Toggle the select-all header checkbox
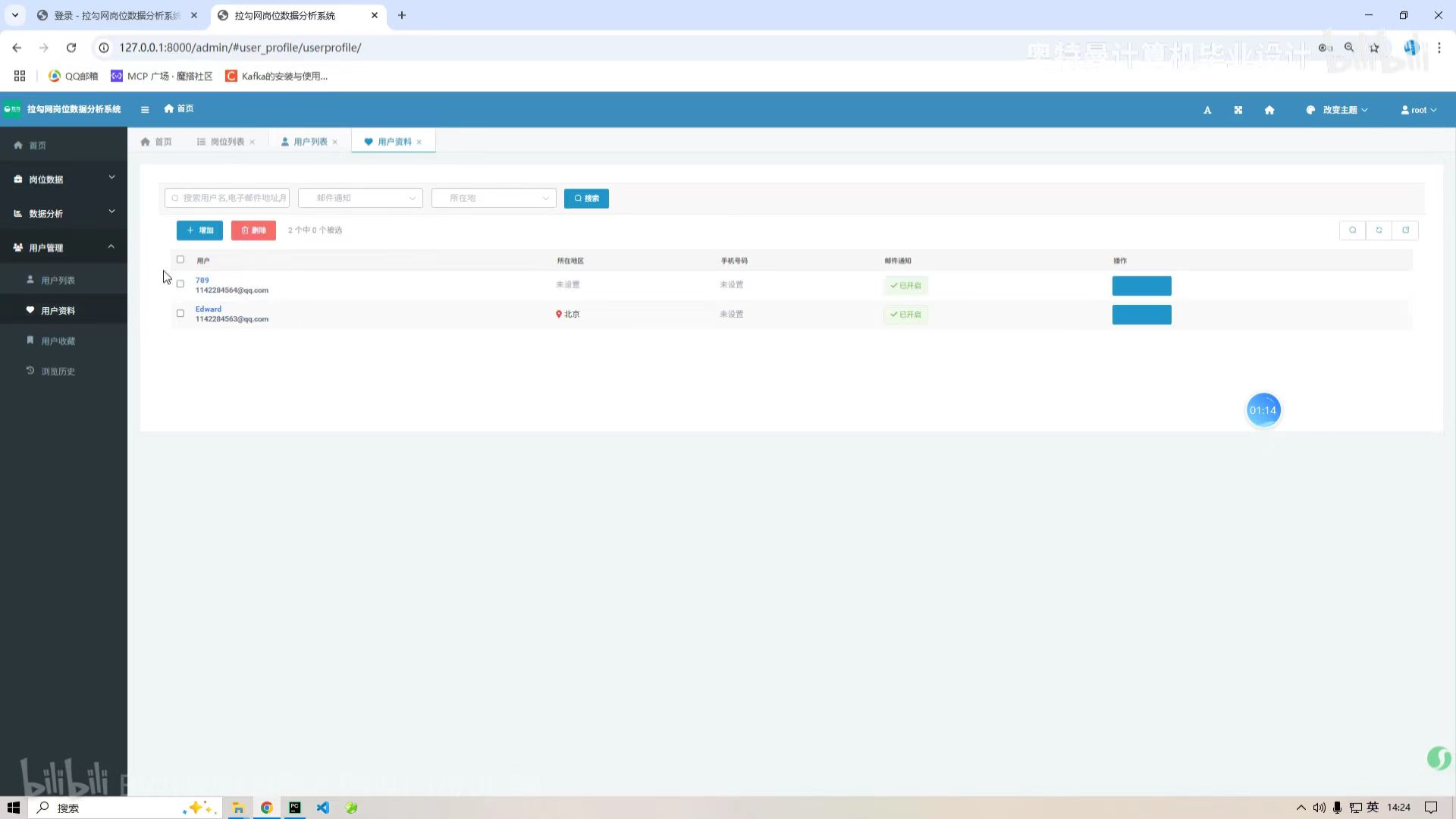The image size is (1456, 819). (x=180, y=259)
